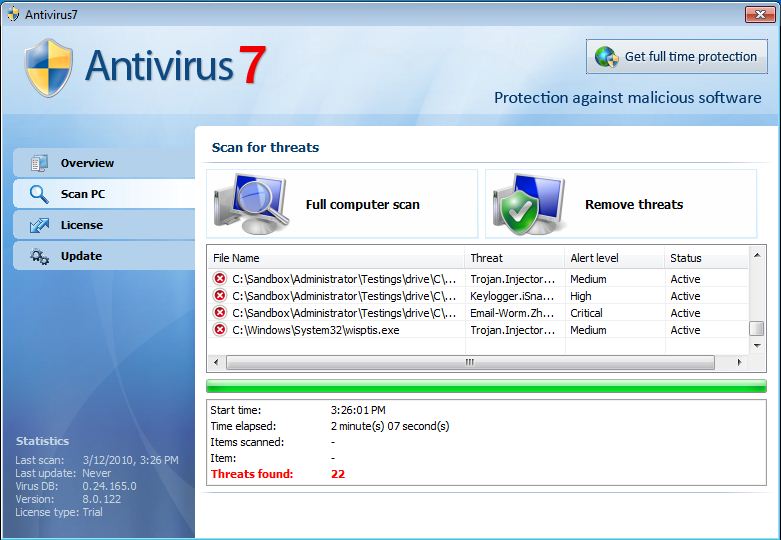This screenshot has width=781, height=540.
Task: Select the C:\Windows\System32\wisptis.exe row
Action: tap(478, 330)
